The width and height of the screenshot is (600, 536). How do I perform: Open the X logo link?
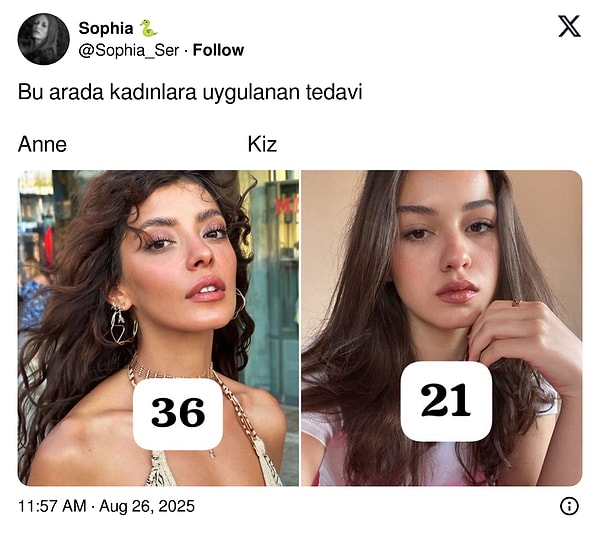569,26
